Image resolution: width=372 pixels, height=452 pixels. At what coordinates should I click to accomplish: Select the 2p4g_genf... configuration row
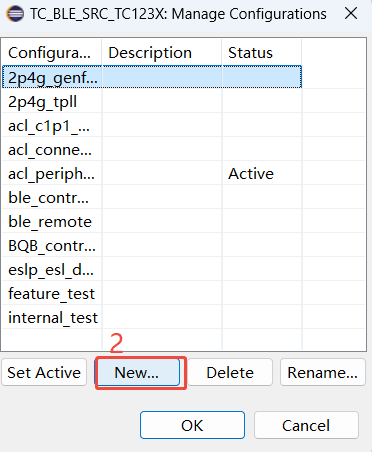(x=152, y=77)
